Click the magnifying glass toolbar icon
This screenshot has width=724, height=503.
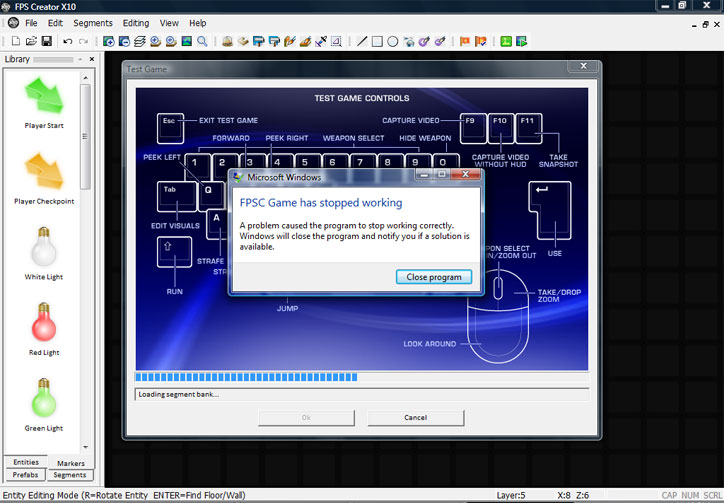pos(202,42)
